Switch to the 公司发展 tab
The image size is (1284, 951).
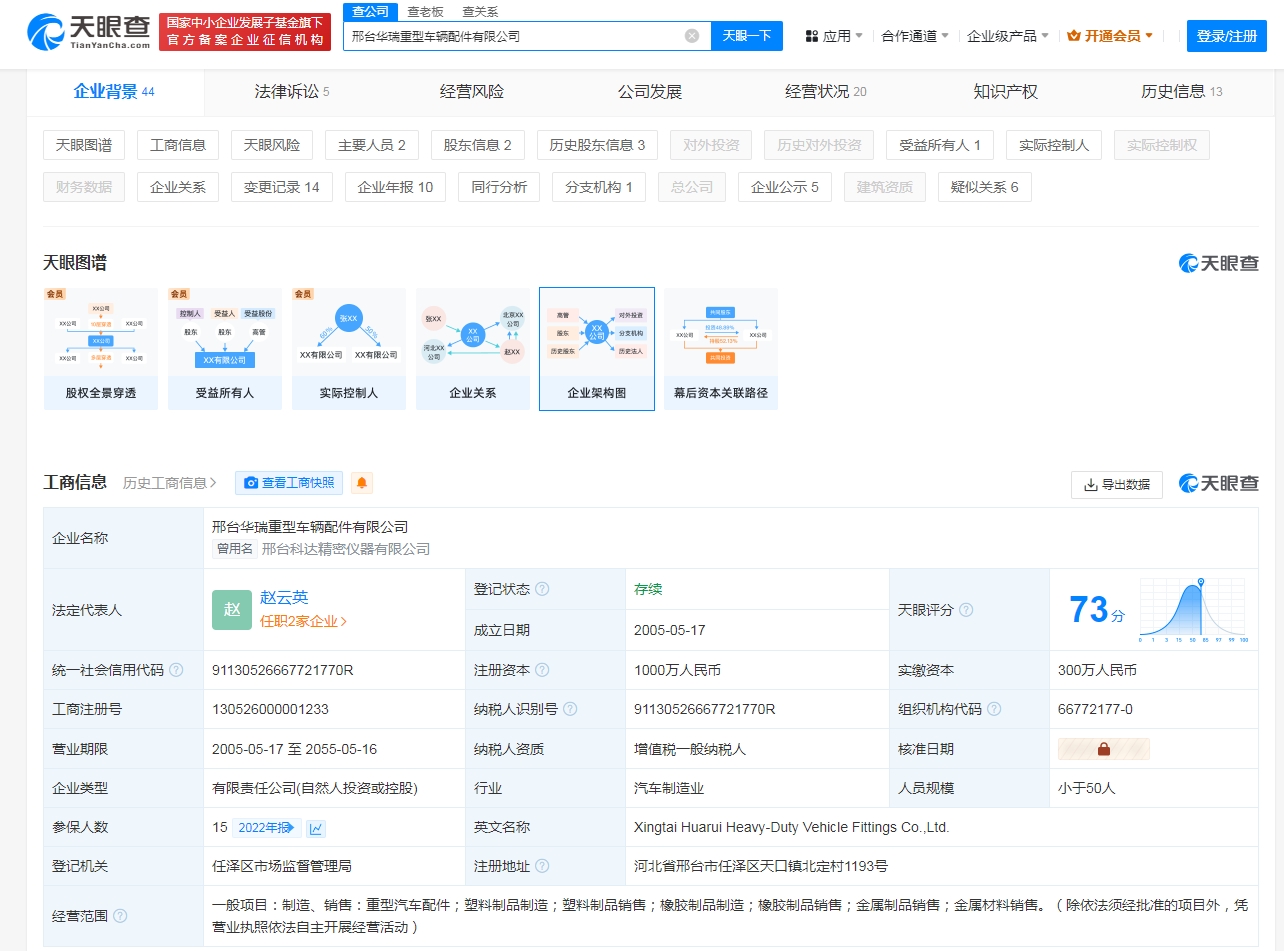650,92
